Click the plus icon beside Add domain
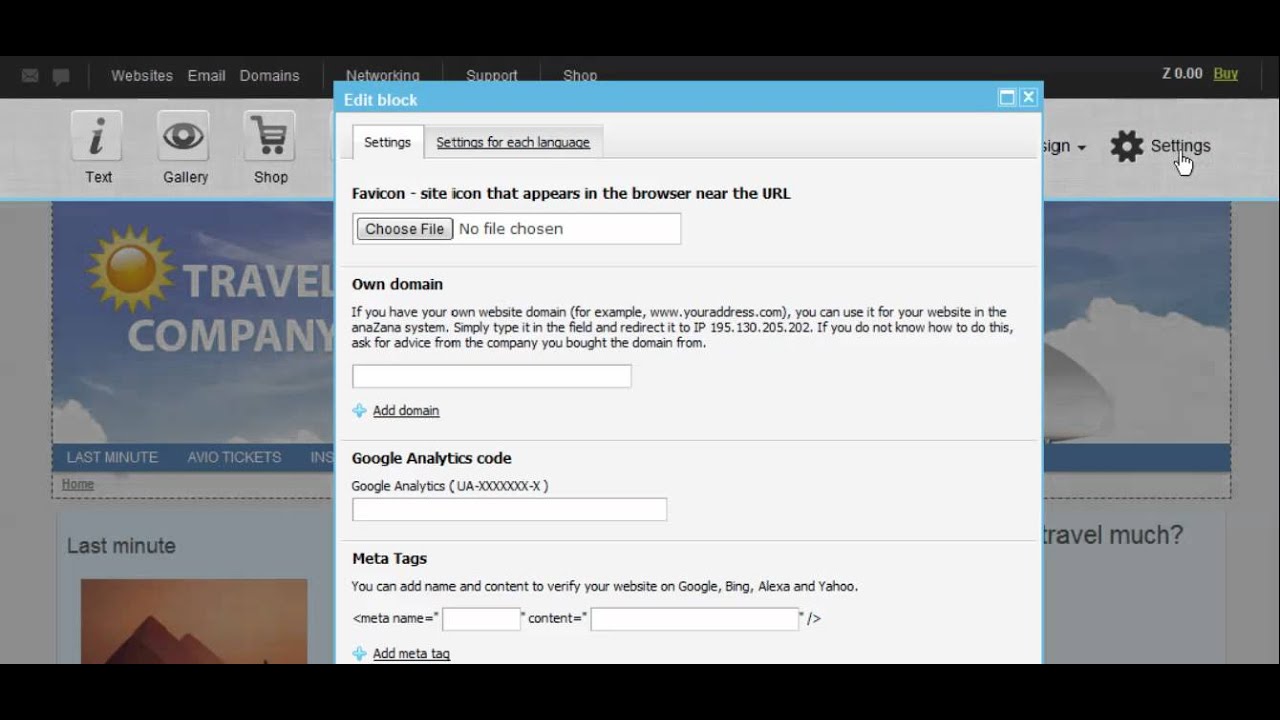The height and width of the screenshot is (720, 1280). click(x=360, y=411)
